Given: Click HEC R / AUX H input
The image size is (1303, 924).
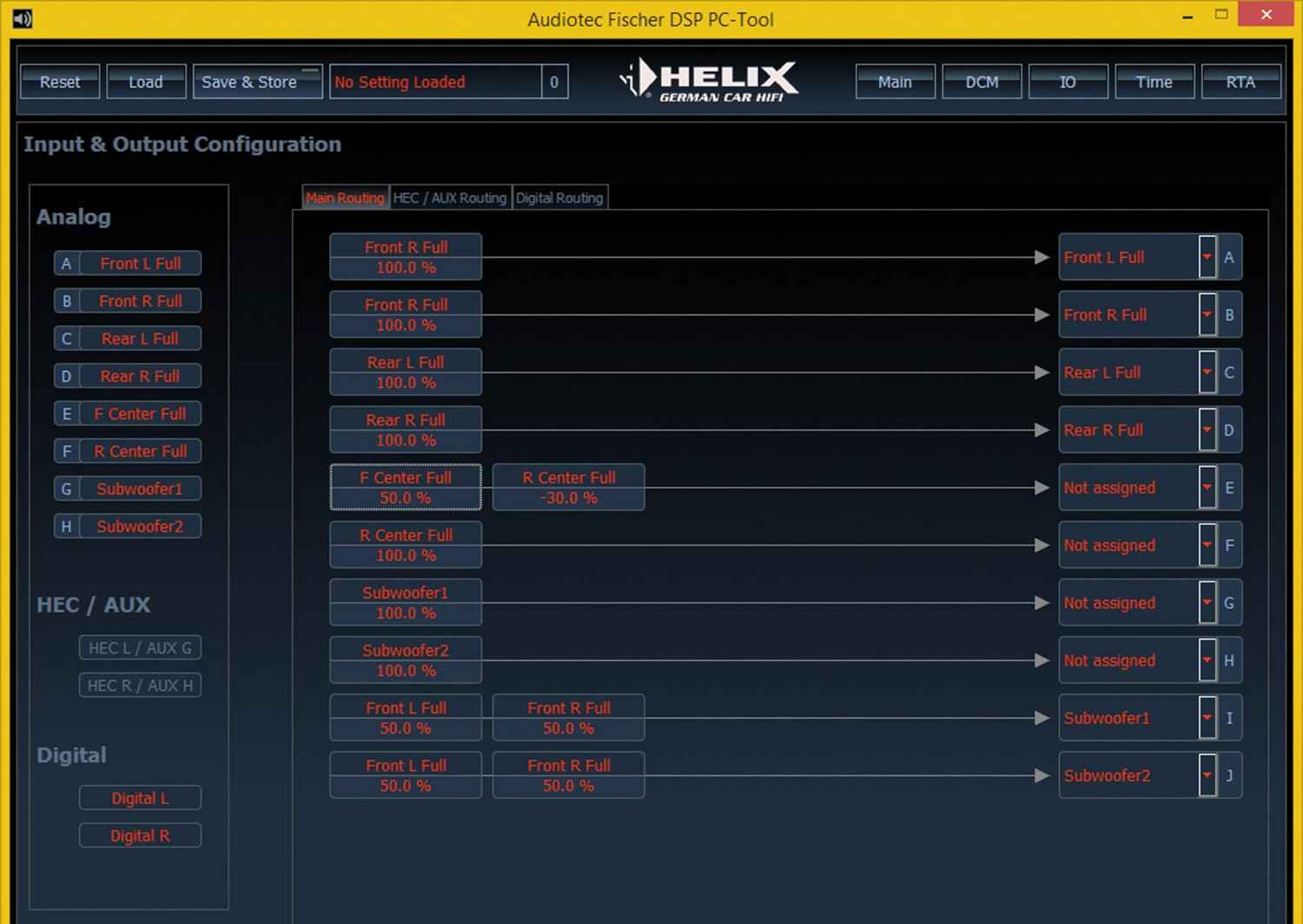Looking at the screenshot, I should point(140,685).
